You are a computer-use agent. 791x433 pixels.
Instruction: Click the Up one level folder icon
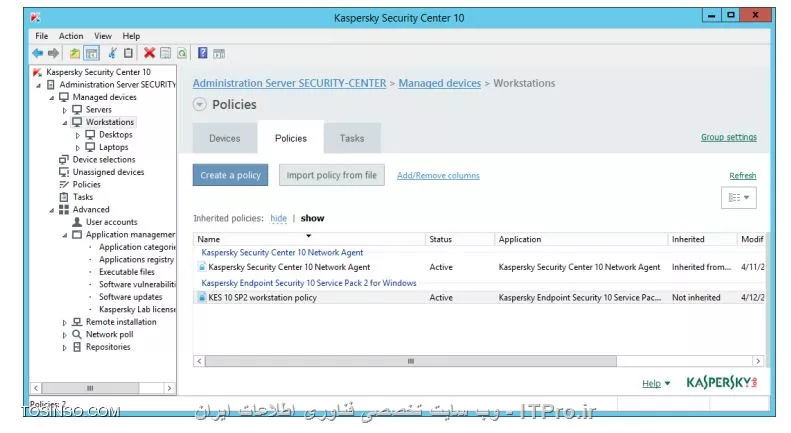click(75, 53)
